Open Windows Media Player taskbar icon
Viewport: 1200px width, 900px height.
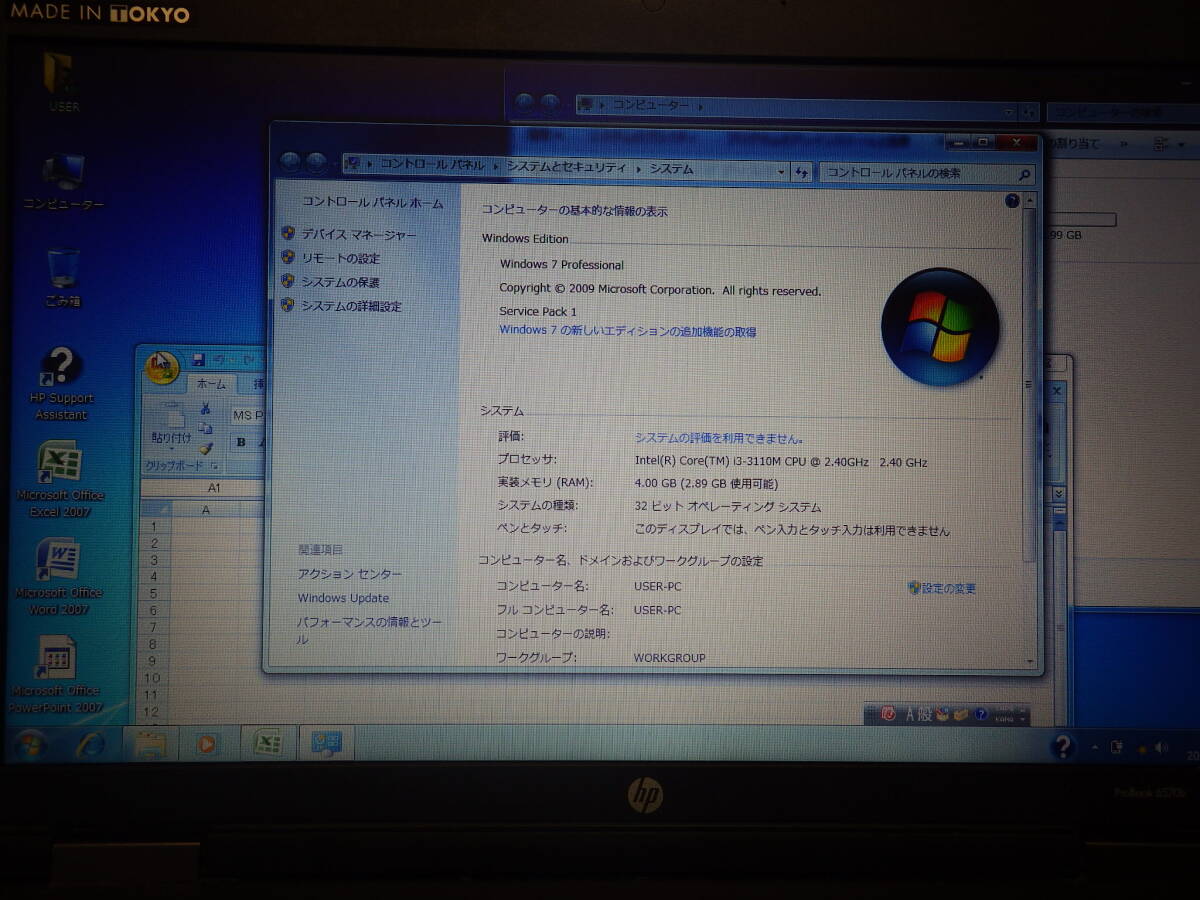click(207, 744)
